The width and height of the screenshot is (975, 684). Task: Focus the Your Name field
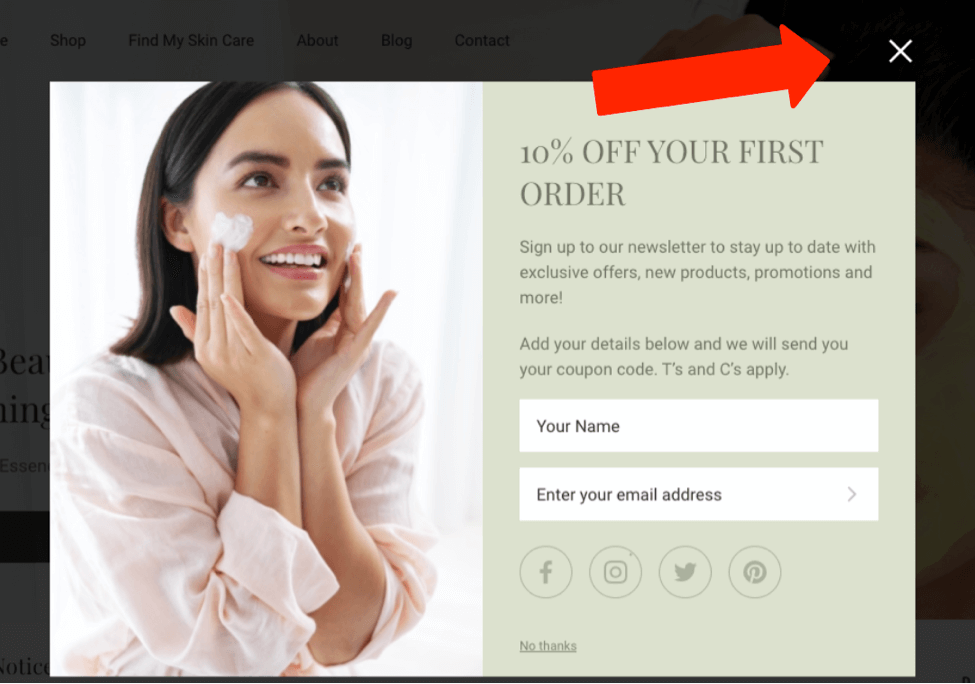click(699, 426)
